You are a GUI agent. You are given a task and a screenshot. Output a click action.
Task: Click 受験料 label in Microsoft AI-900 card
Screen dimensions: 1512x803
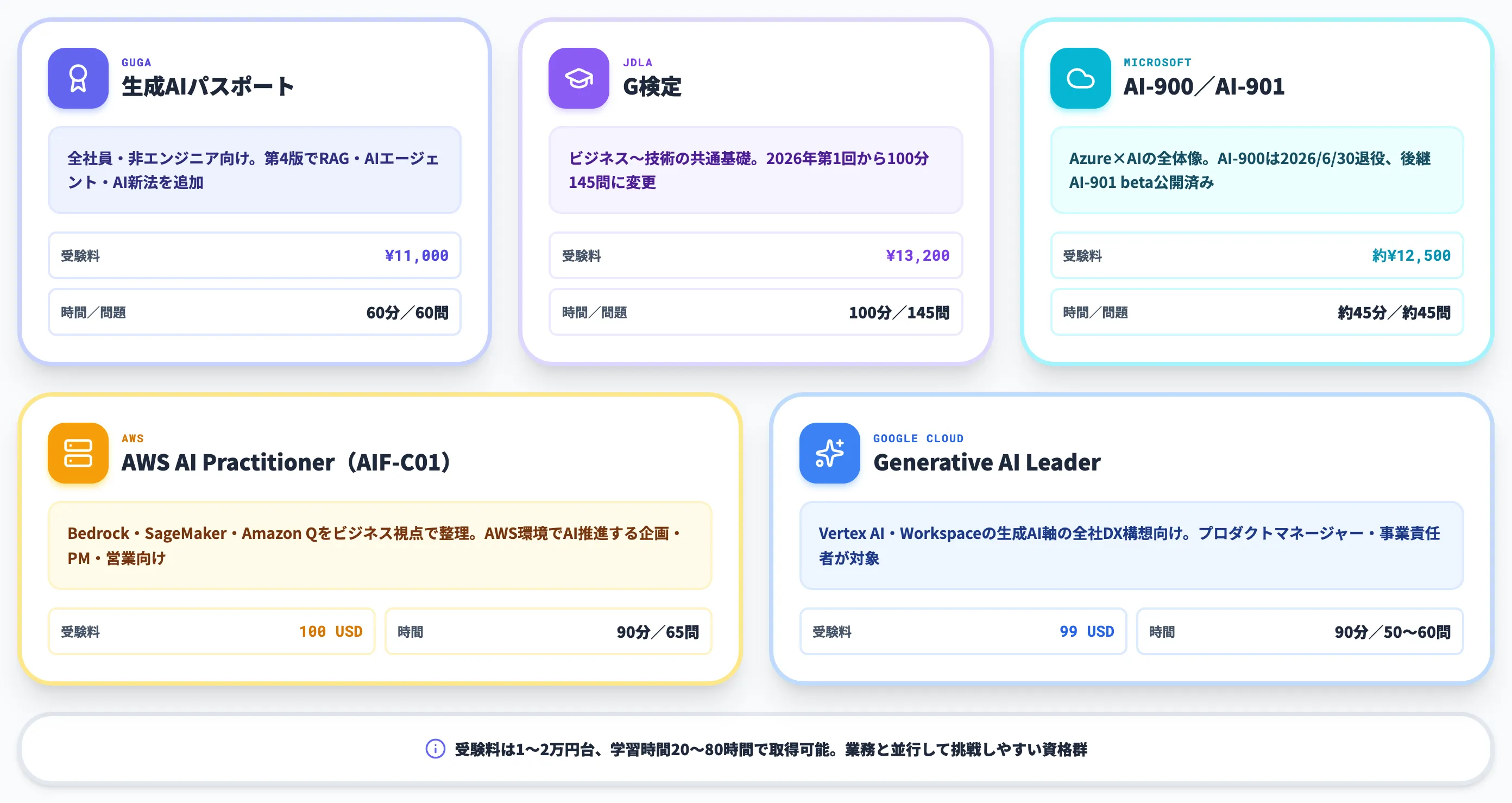pos(1082,256)
